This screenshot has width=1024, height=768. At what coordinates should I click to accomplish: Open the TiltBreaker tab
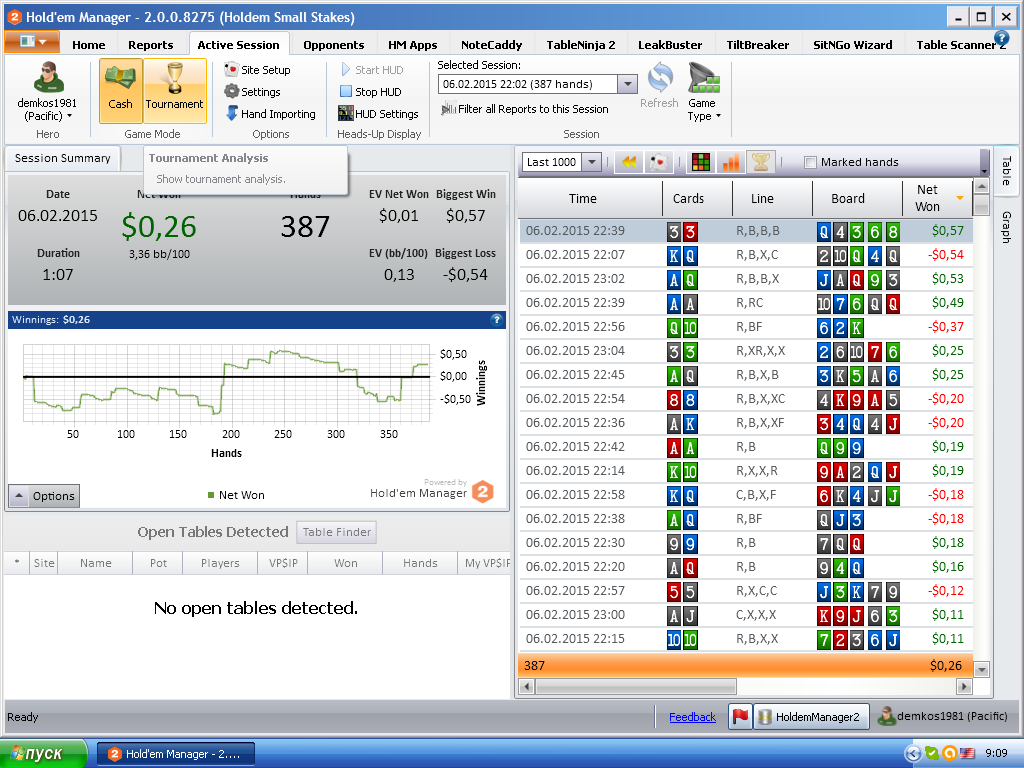click(x=758, y=44)
